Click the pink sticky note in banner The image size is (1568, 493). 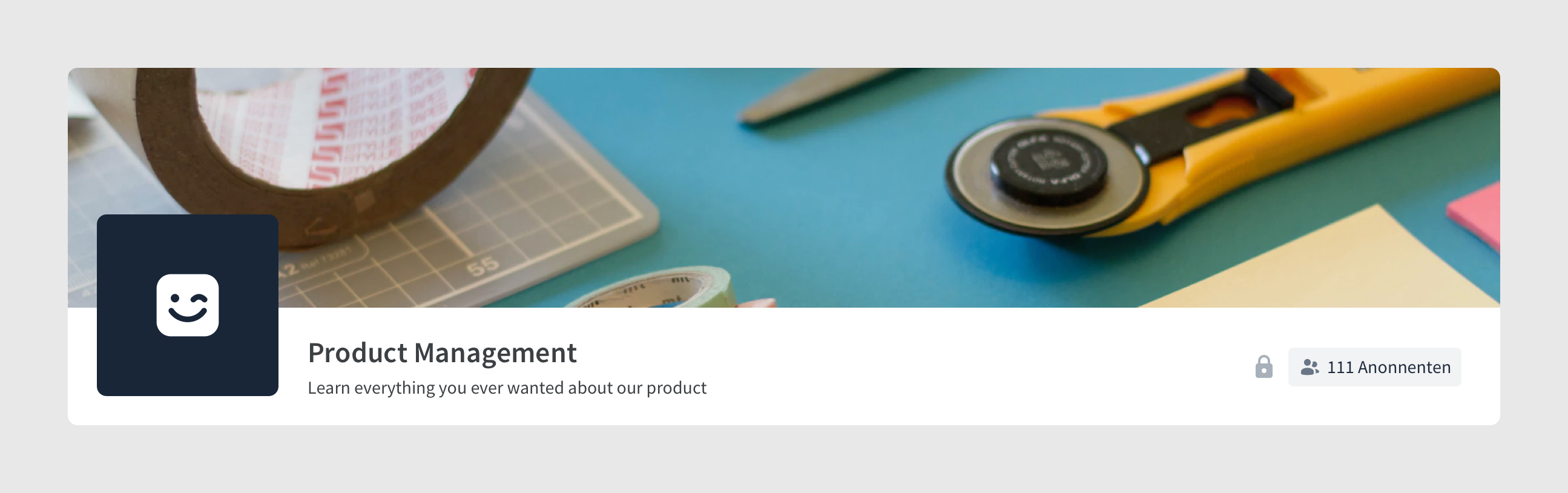pos(1475,214)
